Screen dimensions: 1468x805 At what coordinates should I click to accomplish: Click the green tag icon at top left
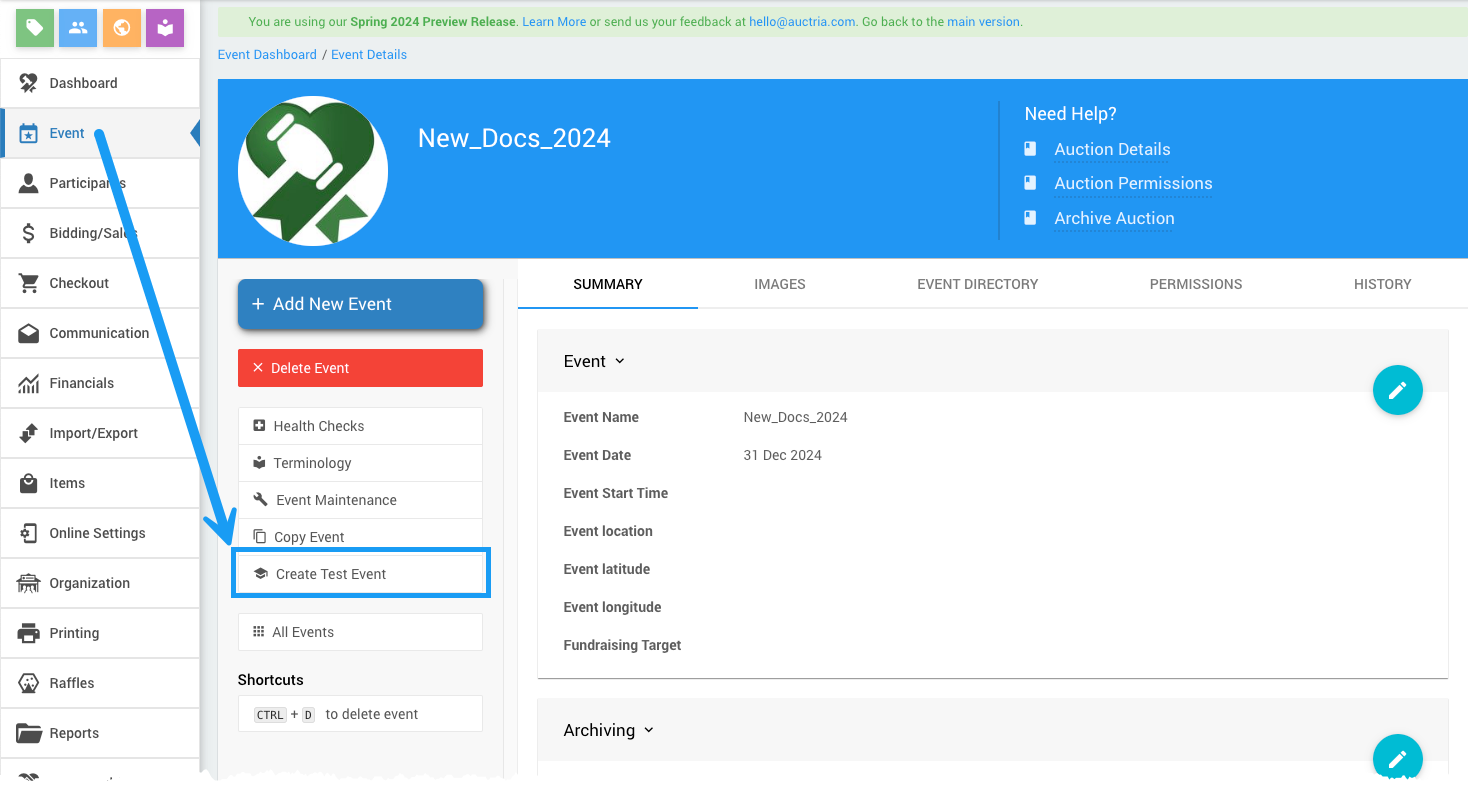click(35, 28)
